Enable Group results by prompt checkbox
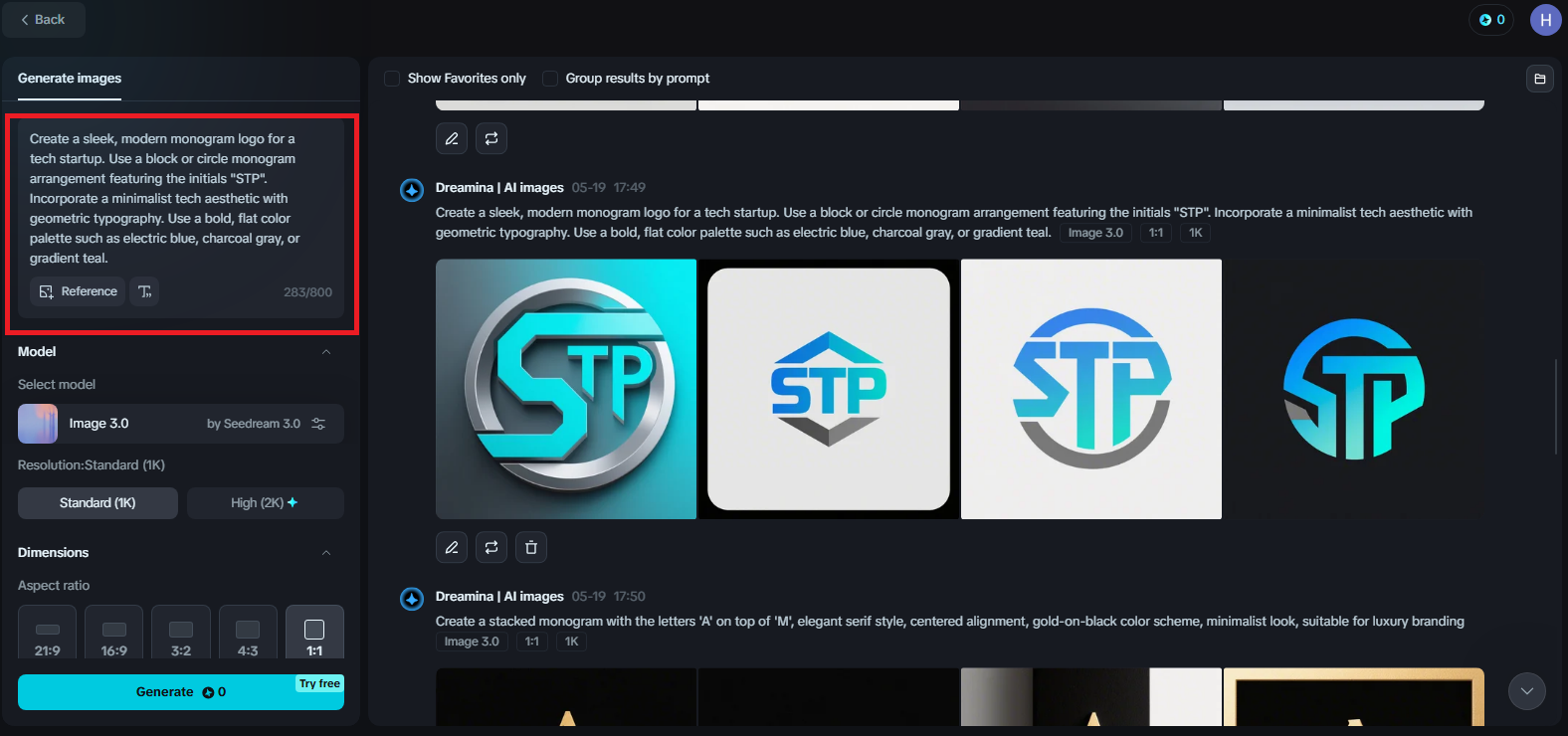Viewport: 1568px width, 736px height. point(550,79)
